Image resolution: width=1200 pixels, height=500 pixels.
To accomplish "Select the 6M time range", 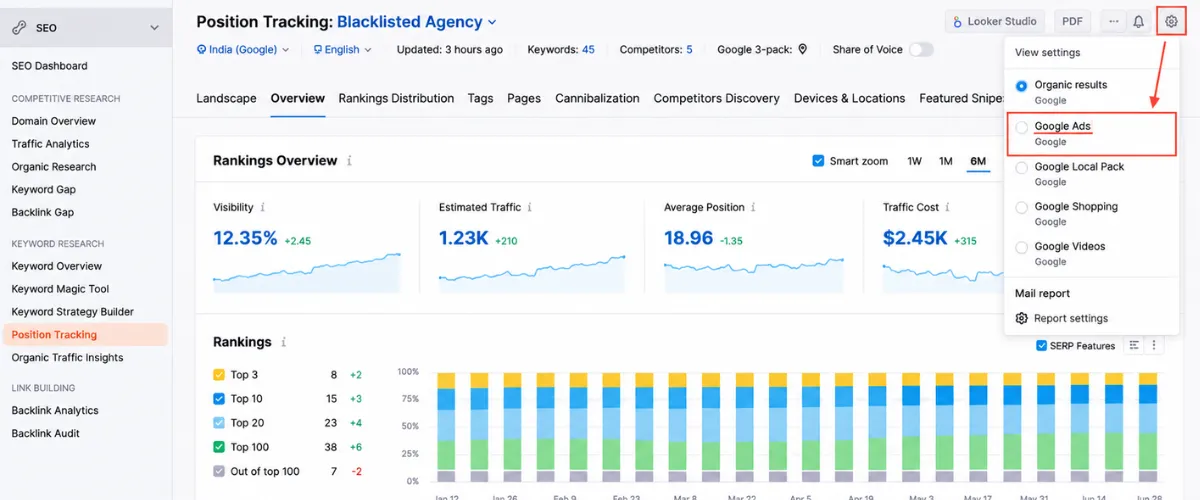I will click(x=977, y=161).
